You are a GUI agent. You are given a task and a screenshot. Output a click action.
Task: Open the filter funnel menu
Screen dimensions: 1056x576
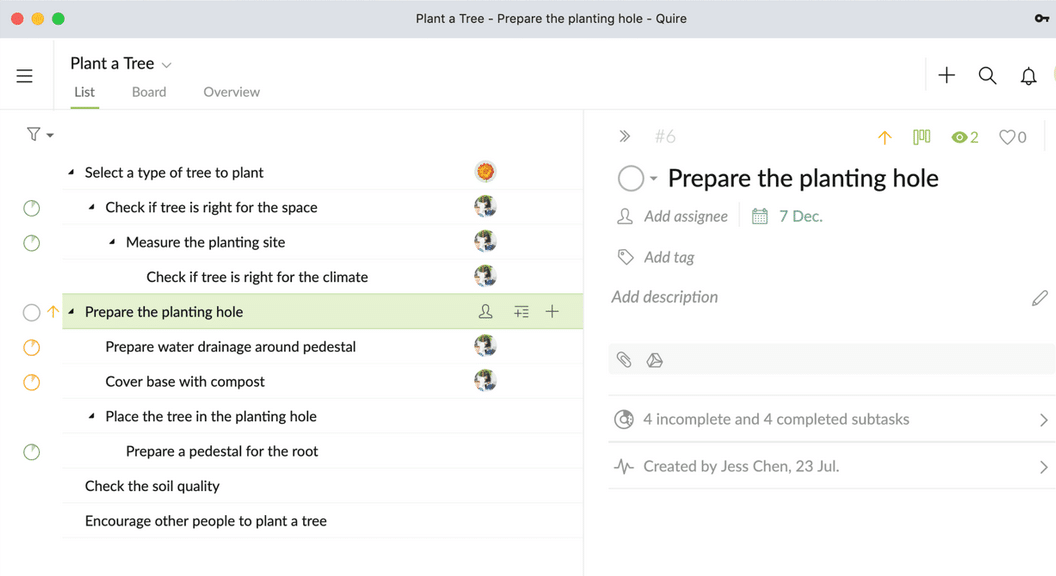39,135
